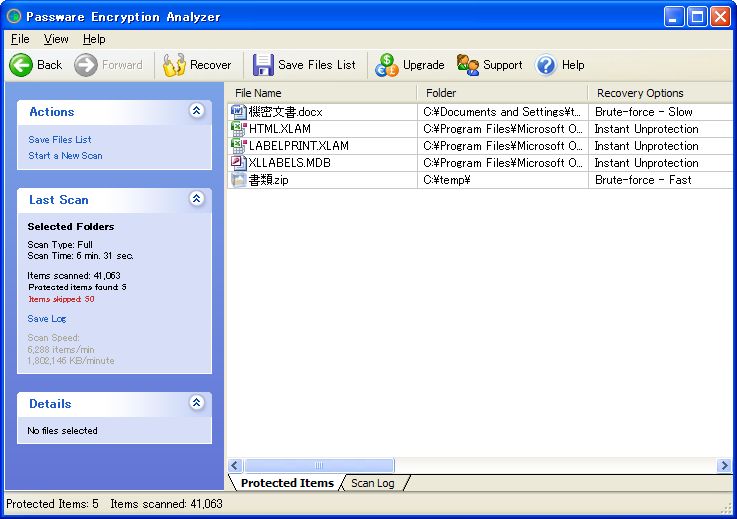Click the Selected Folders heading
737x519 pixels.
[x=71, y=227]
